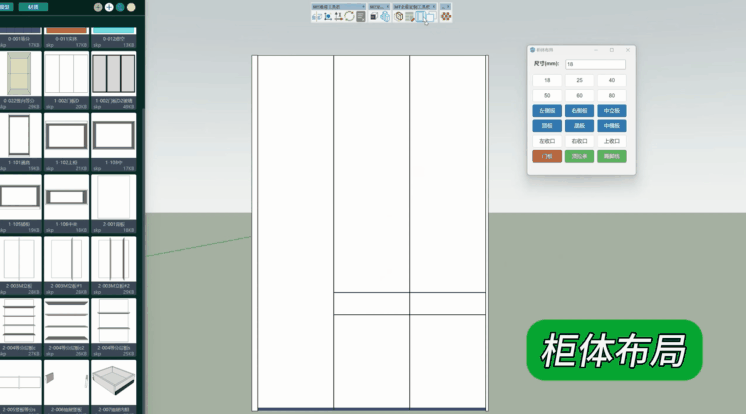Click the 左侧板 blue button
746x414 pixels.
[547, 111]
